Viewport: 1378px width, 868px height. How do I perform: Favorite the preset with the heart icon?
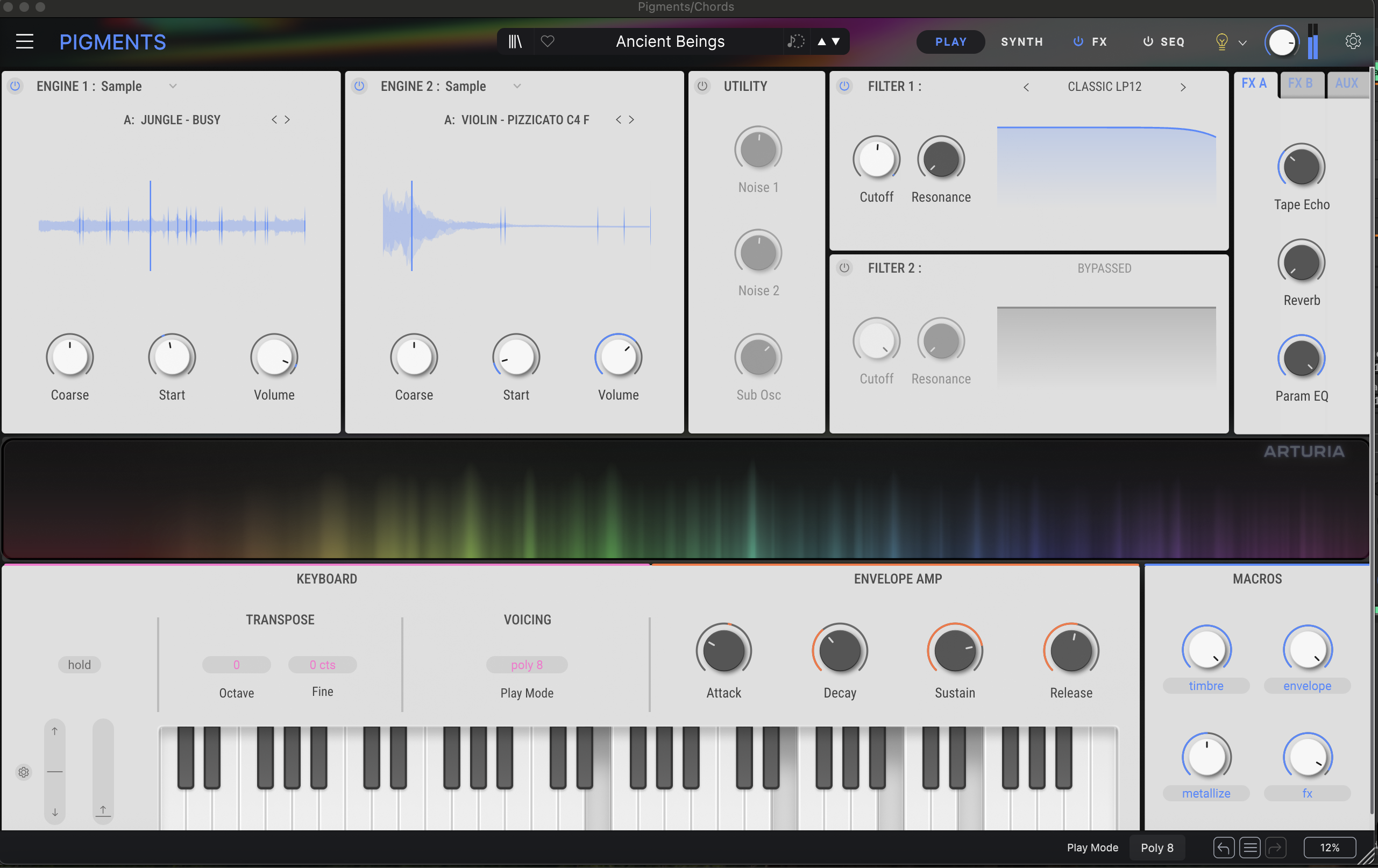coord(548,41)
